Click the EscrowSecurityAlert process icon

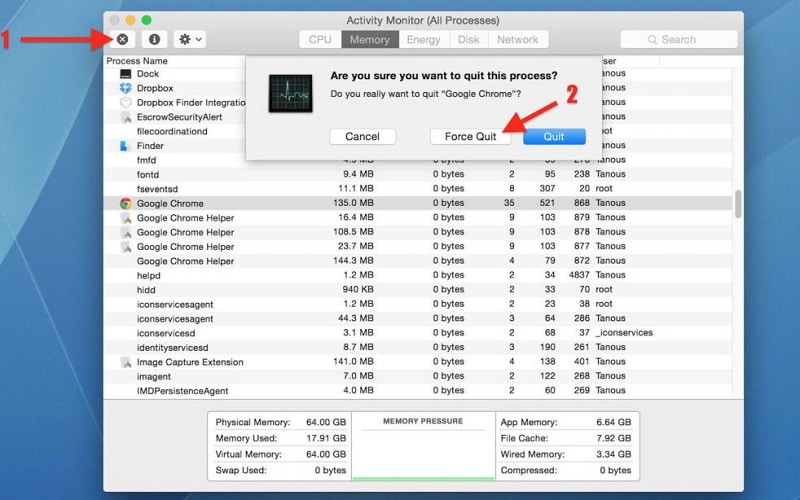pos(126,117)
